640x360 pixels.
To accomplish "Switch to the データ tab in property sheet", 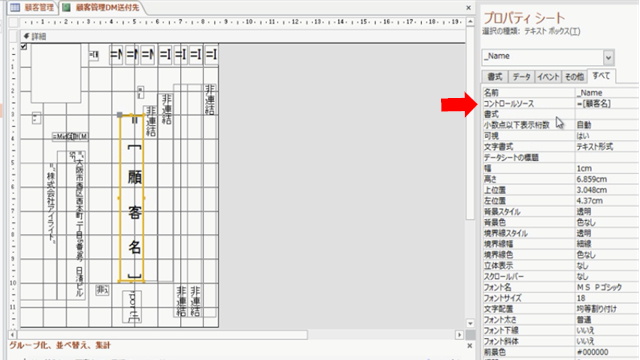I will [x=521, y=77].
